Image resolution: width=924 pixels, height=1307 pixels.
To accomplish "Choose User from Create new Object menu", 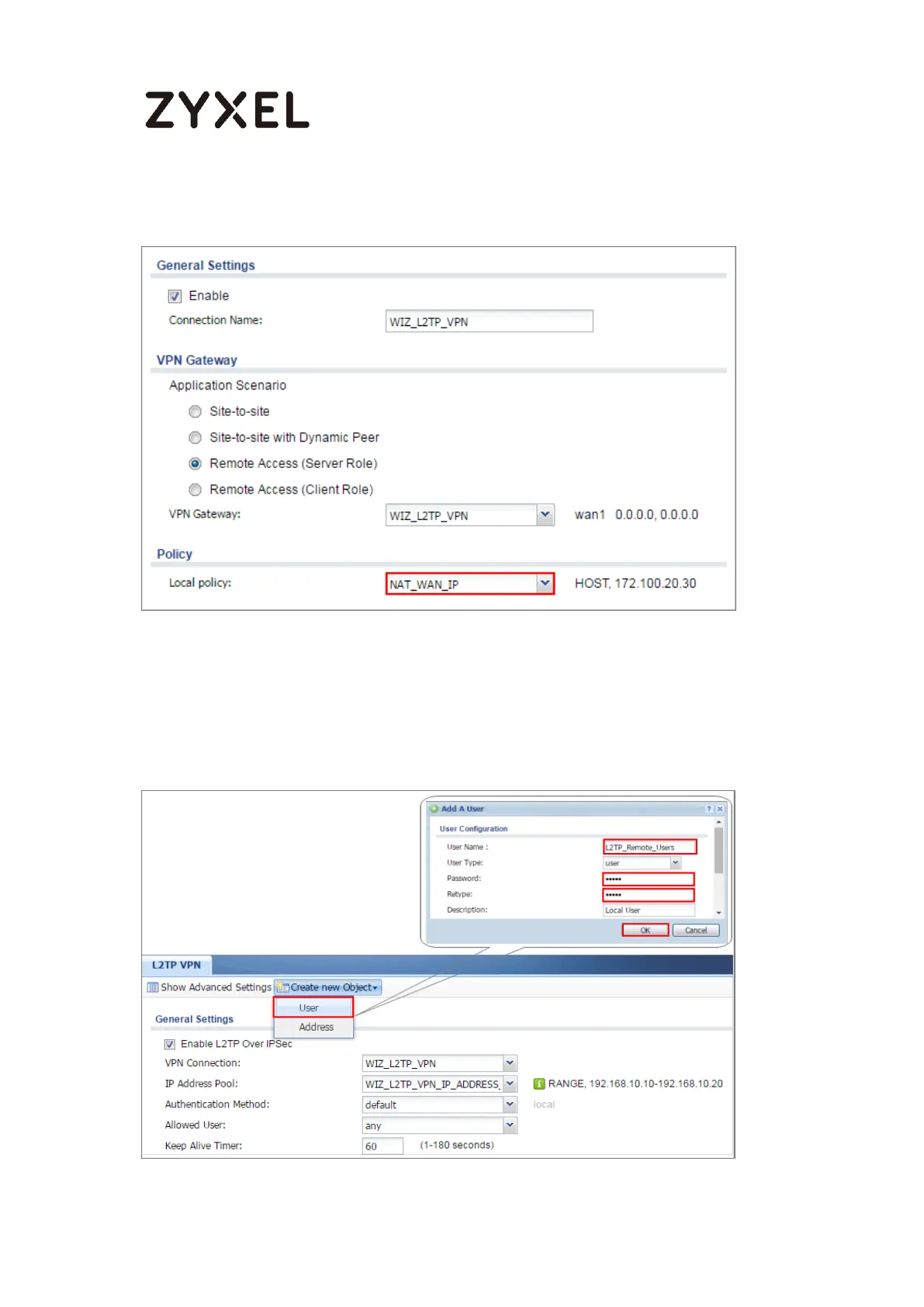I will (313, 1007).
